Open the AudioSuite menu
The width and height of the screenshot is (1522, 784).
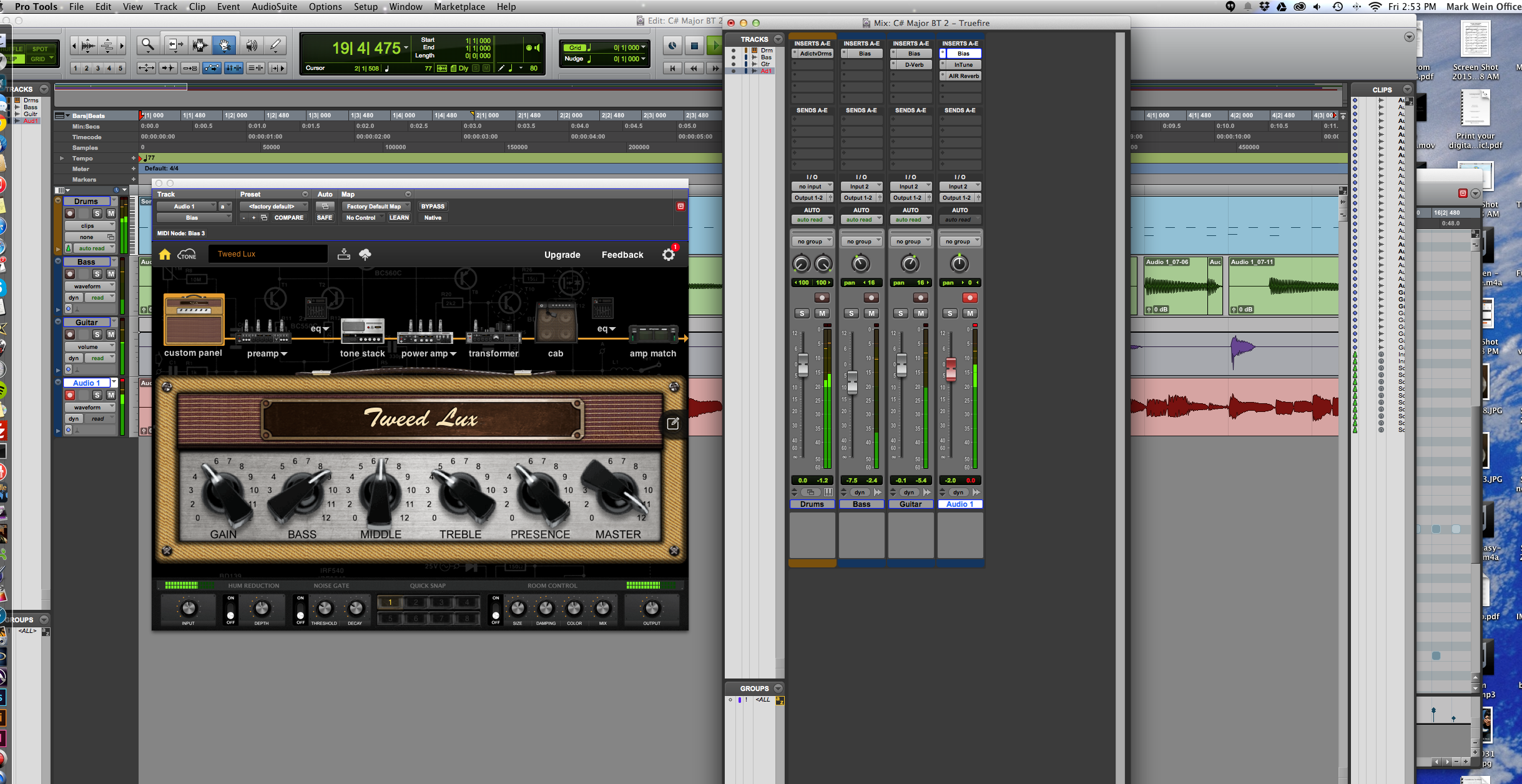point(274,7)
